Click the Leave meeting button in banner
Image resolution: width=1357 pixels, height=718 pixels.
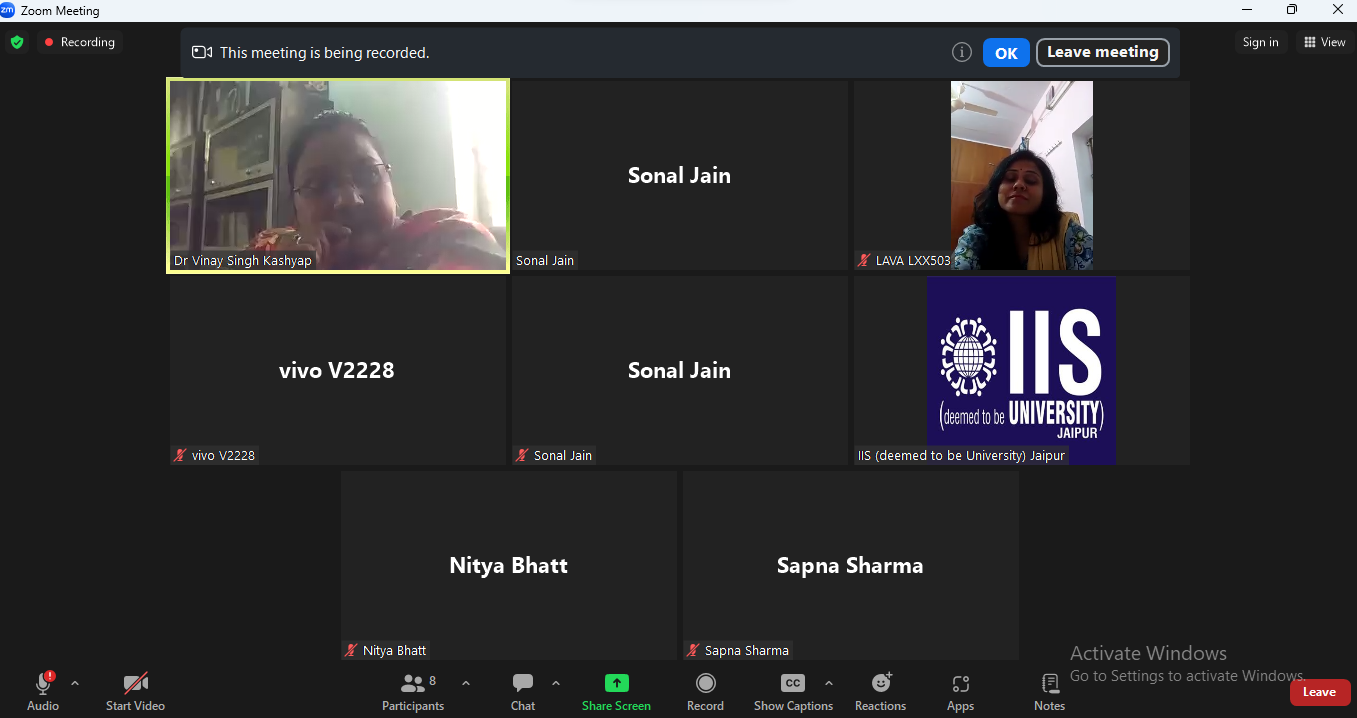click(x=1102, y=53)
